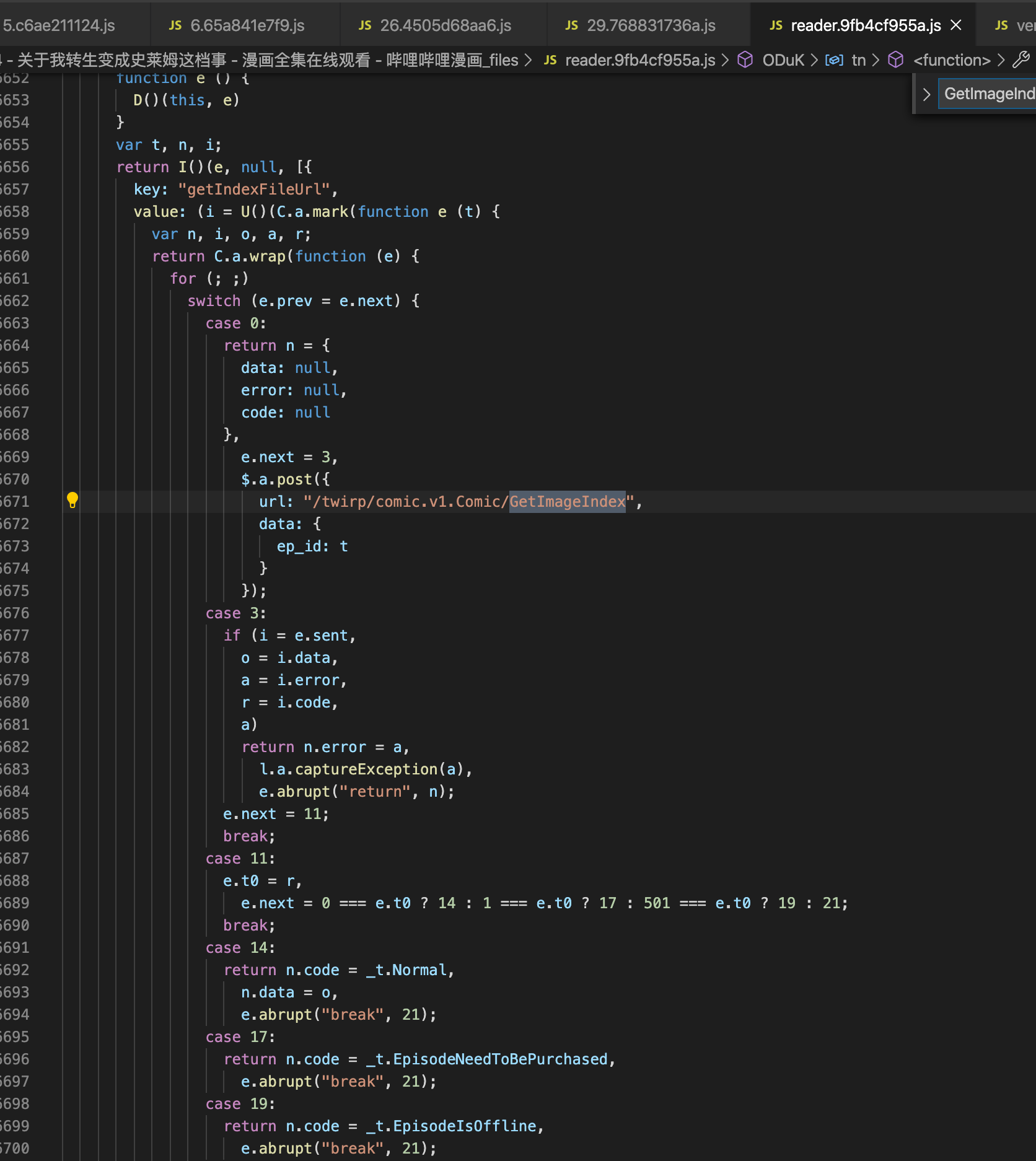Click "ep_id: t" on line 6673
Image resolution: width=1036 pixels, height=1161 pixels.
[312, 546]
